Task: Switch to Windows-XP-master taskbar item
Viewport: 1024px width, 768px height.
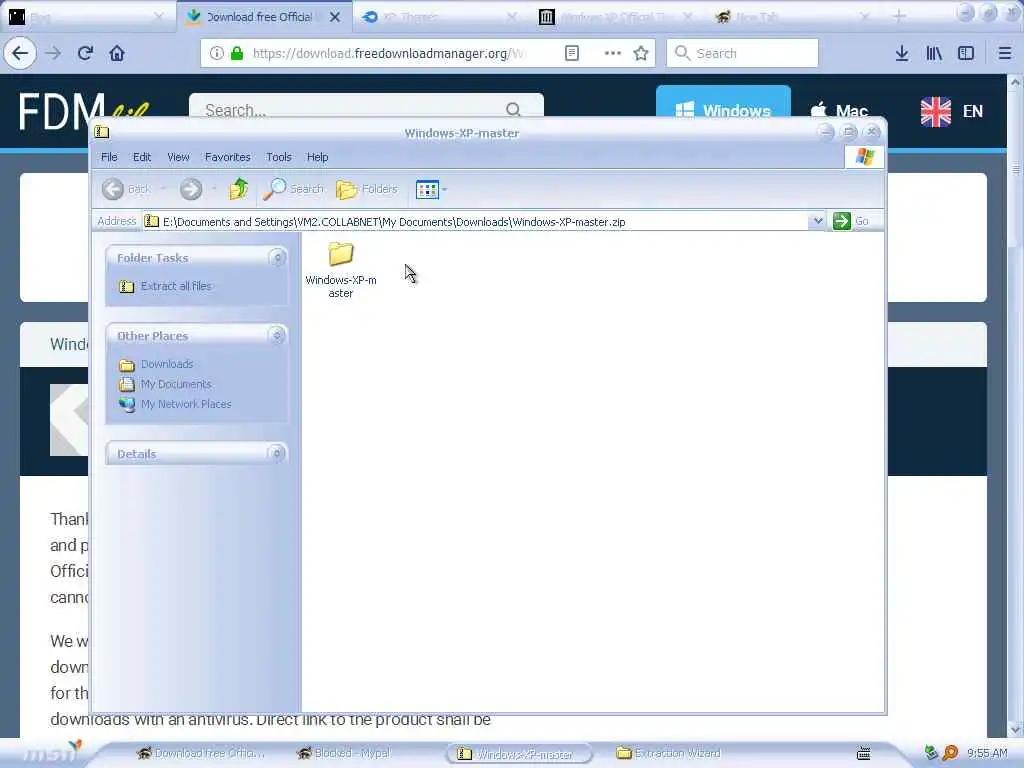Action: pos(520,754)
